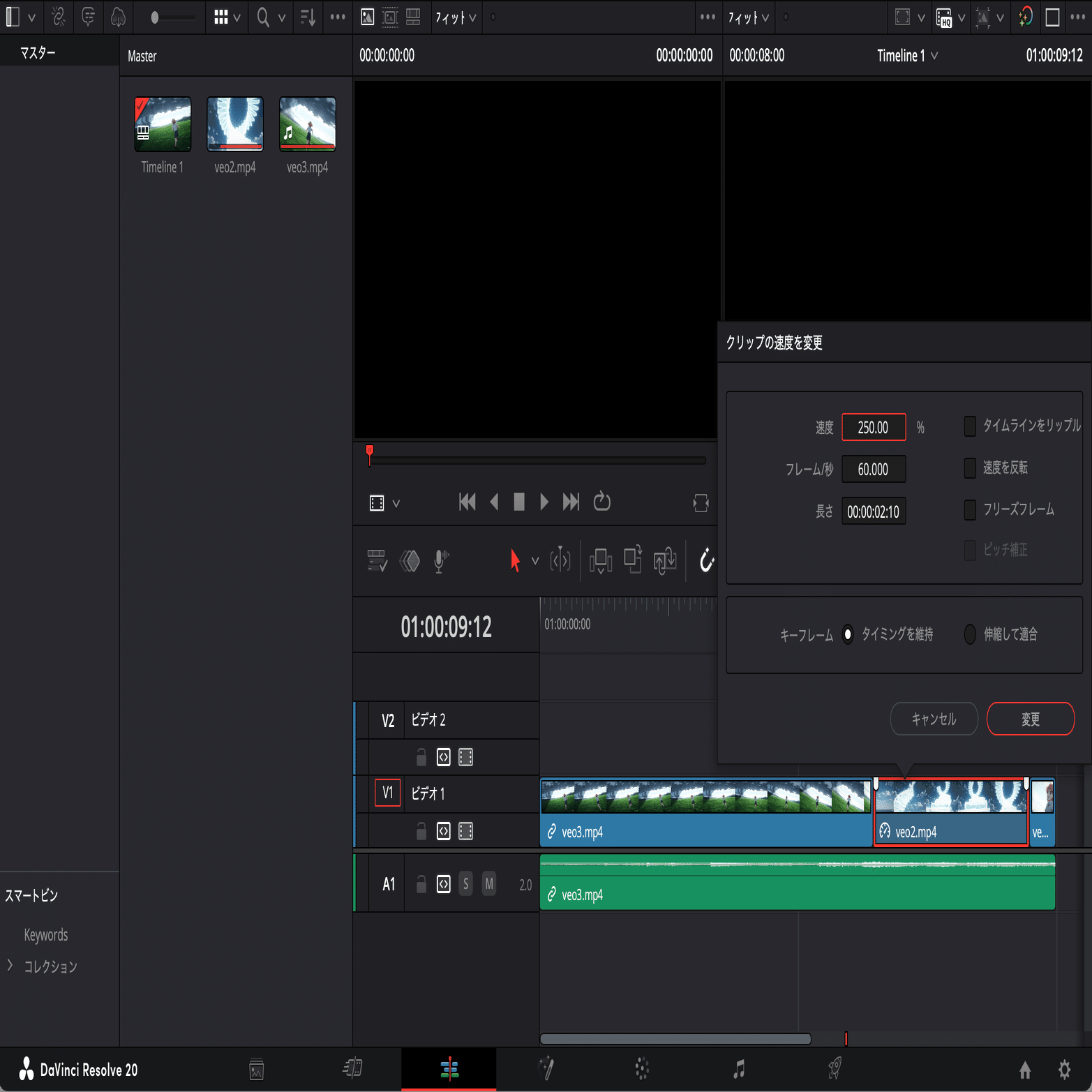Switch to the Cut page
The width and height of the screenshot is (1092, 1092).
coord(352,1068)
